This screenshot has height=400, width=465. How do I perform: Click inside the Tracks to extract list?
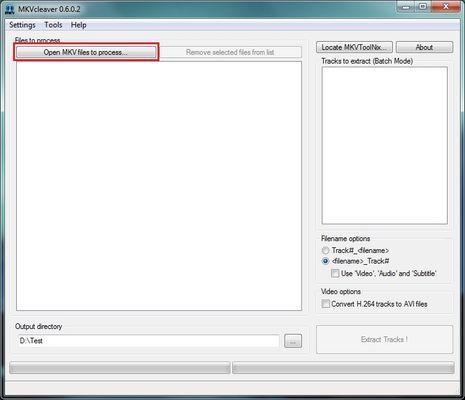tap(385, 146)
